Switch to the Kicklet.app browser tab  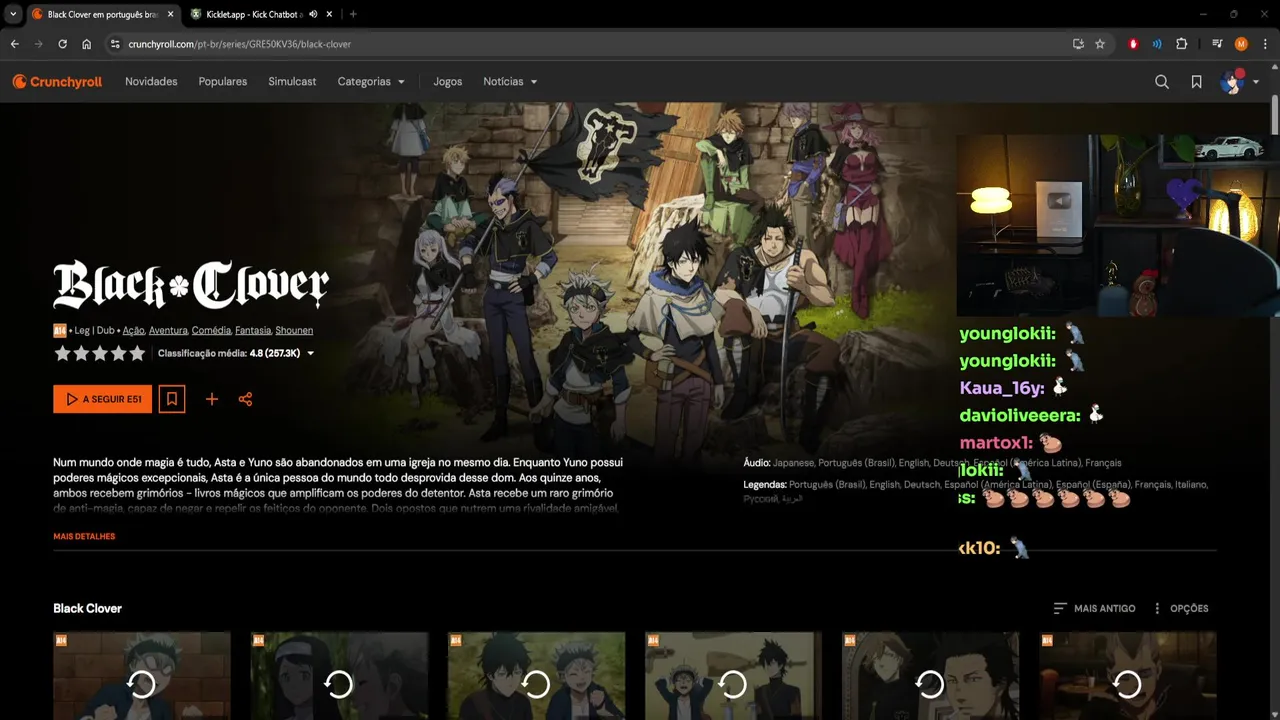[x=262, y=14]
